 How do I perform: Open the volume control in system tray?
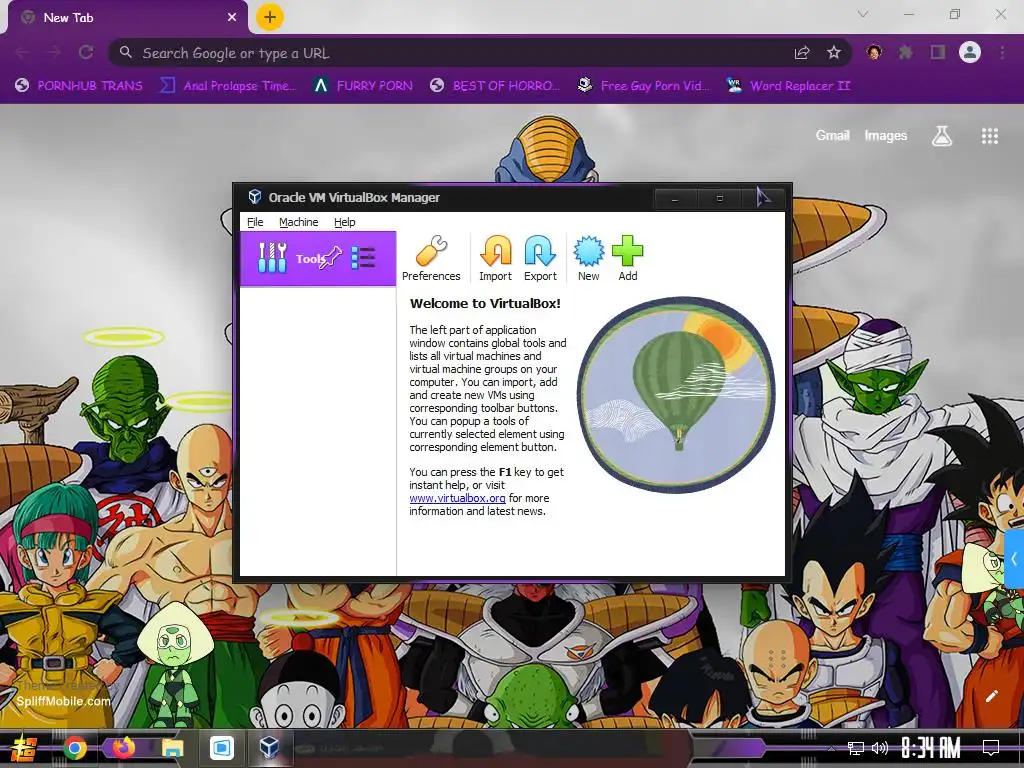880,748
